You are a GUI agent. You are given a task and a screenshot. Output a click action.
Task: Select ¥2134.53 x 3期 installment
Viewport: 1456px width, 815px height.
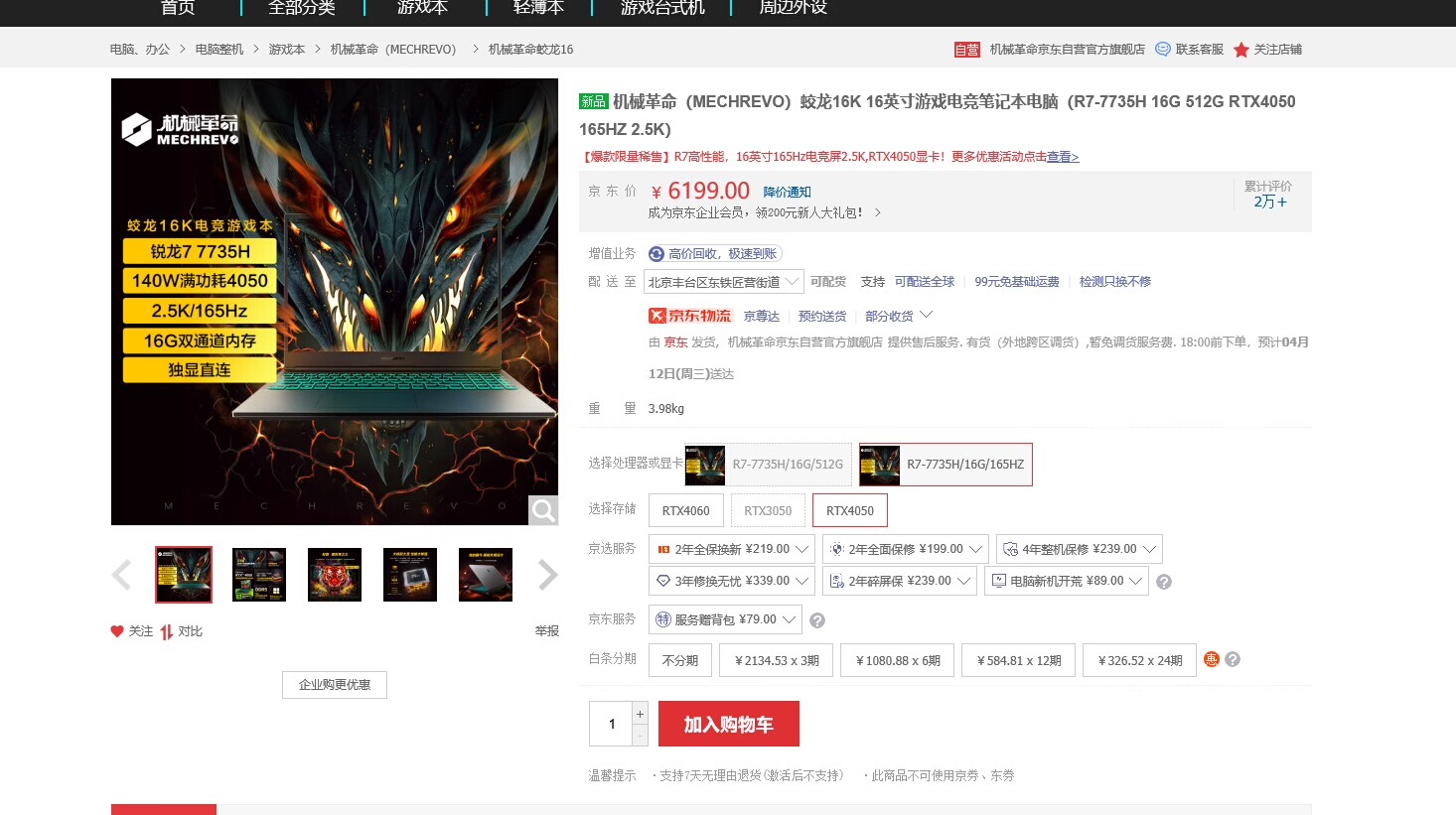click(777, 660)
